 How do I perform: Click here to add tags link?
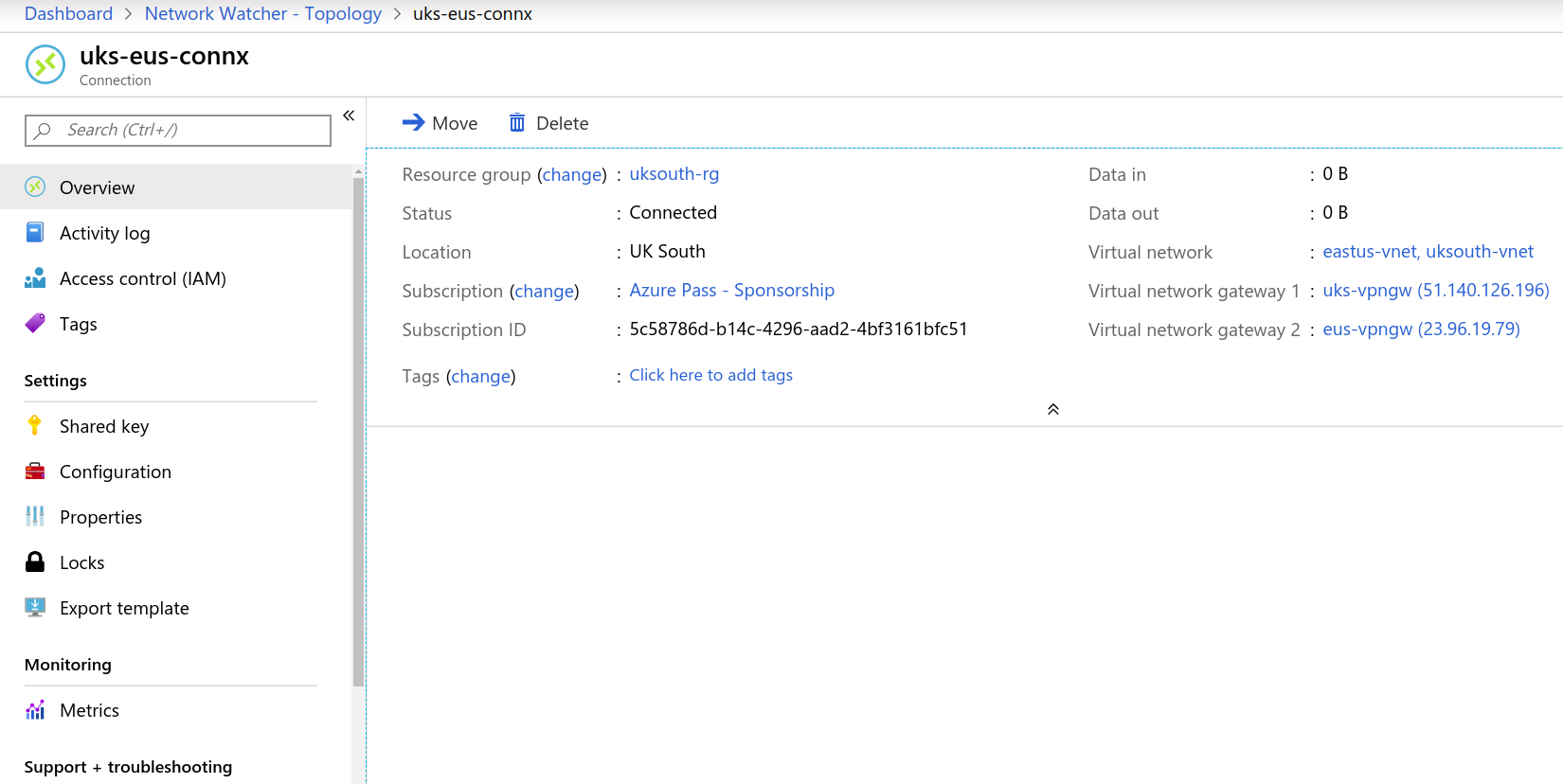(x=711, y=375)
